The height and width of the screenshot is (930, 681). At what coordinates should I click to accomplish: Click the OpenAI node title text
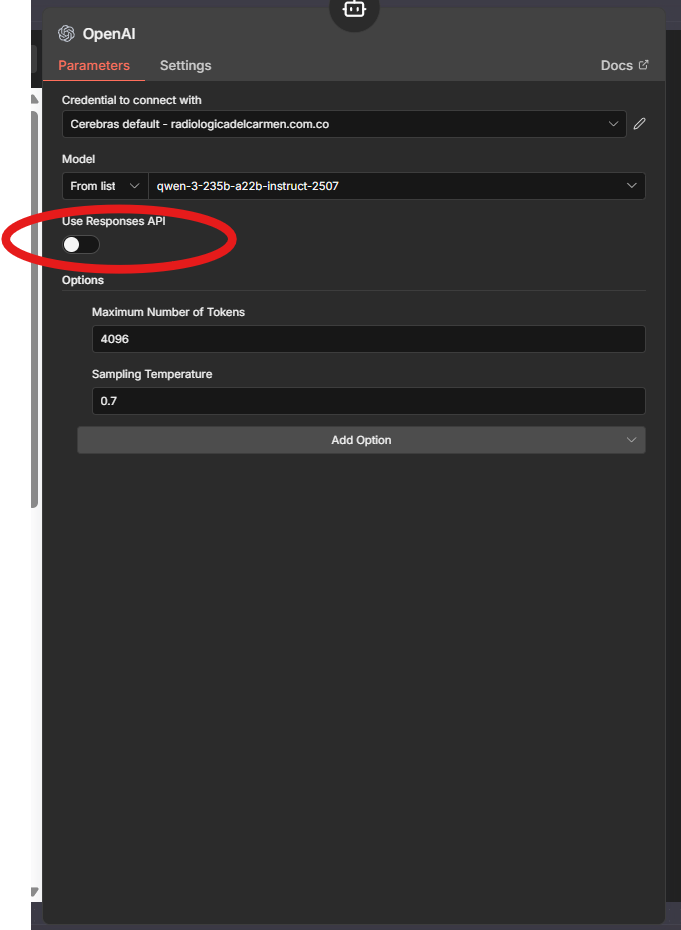coord(109,34)
